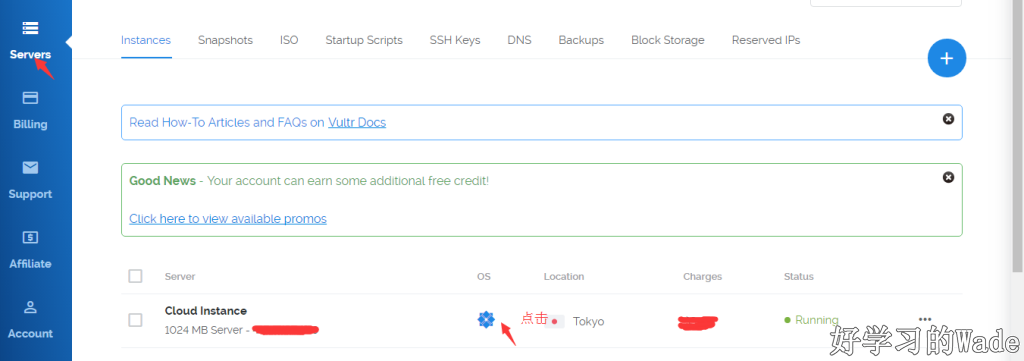Viewport: 1024px width, 361px height.
Task: Click the Japan flag beside Tokyo
Action: [555, 321]
